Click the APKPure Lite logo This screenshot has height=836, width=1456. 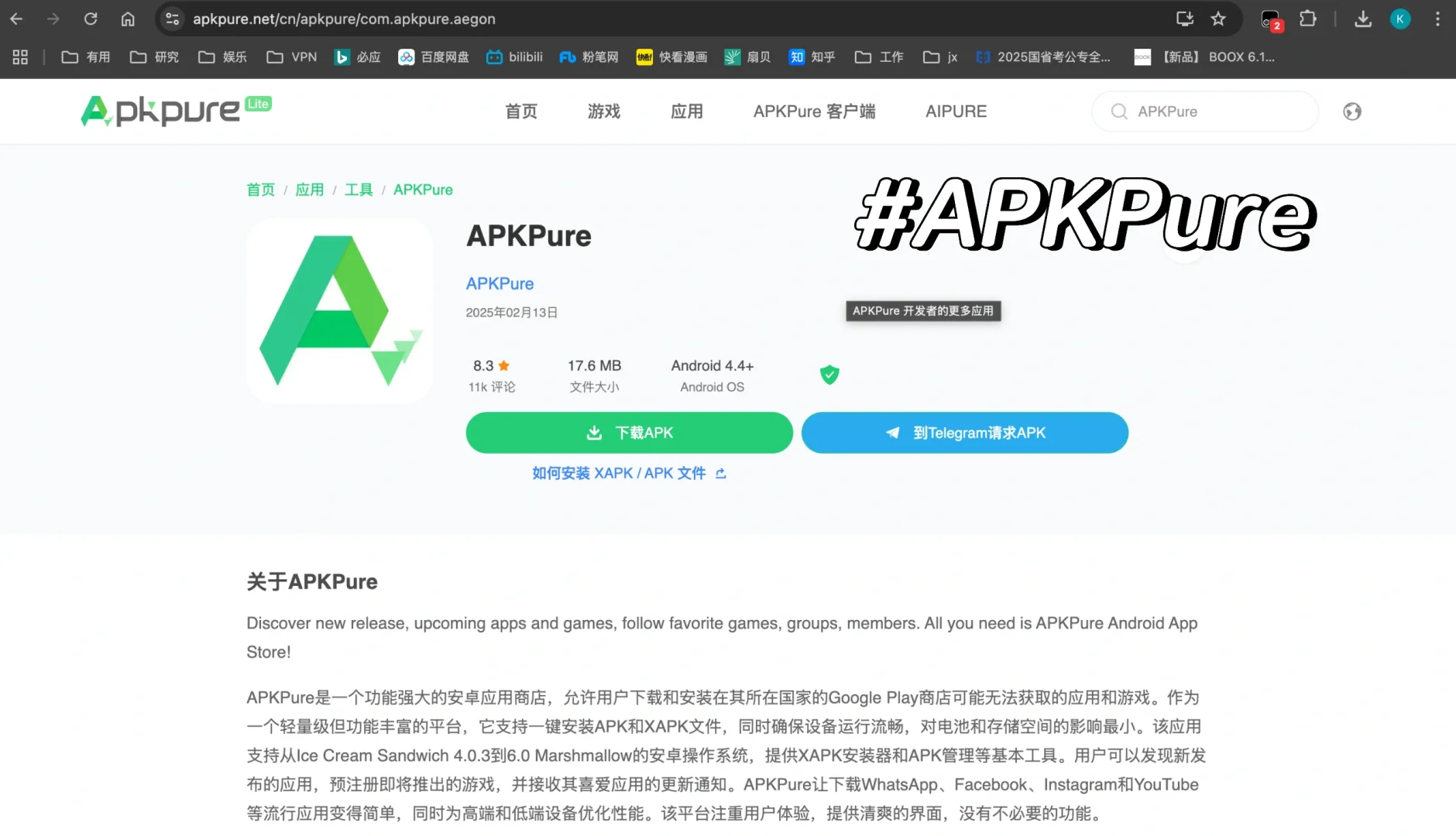pyautogui.click(x=176, y=111)
